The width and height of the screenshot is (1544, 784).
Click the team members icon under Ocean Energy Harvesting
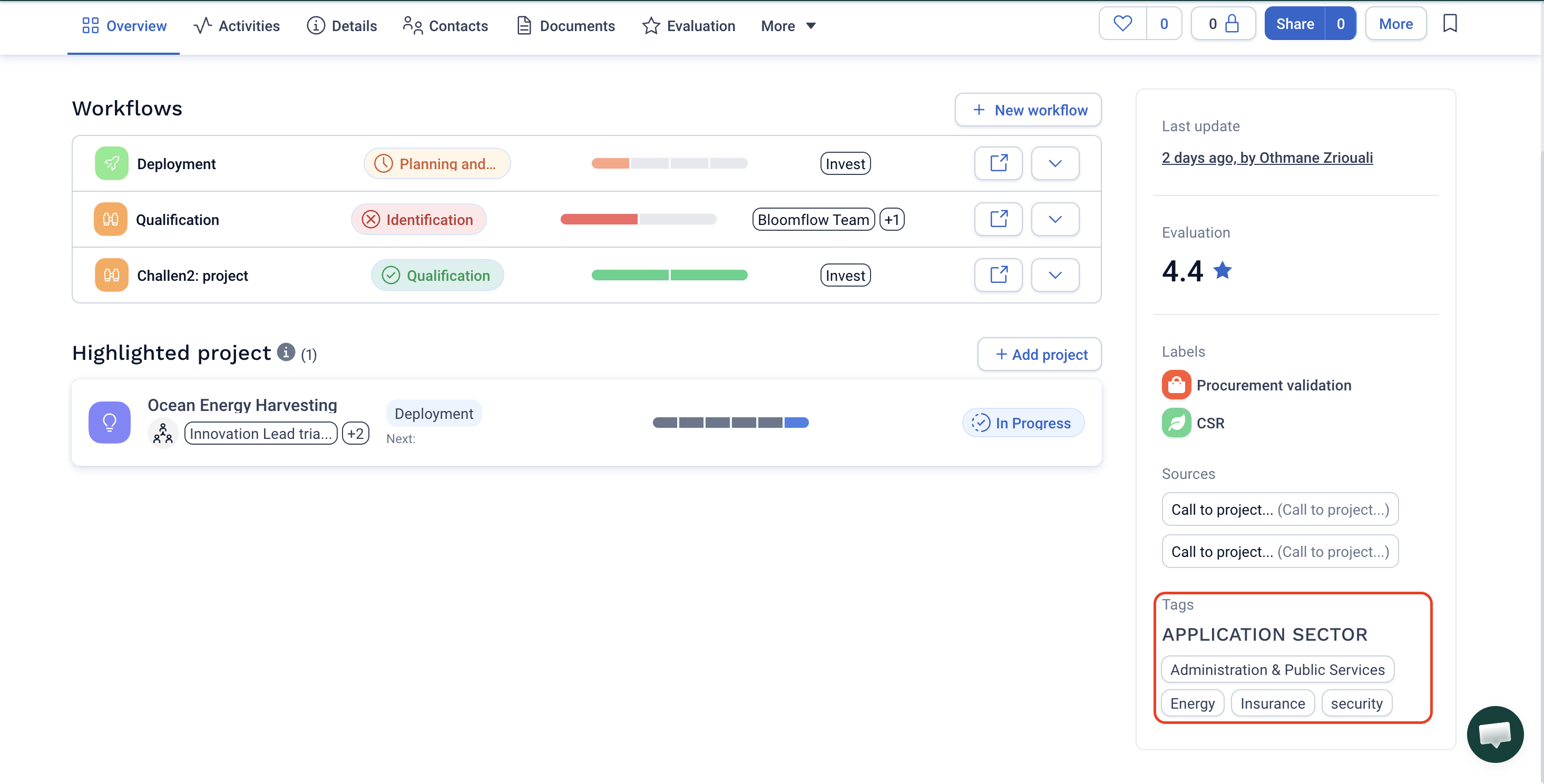point(163,433)
